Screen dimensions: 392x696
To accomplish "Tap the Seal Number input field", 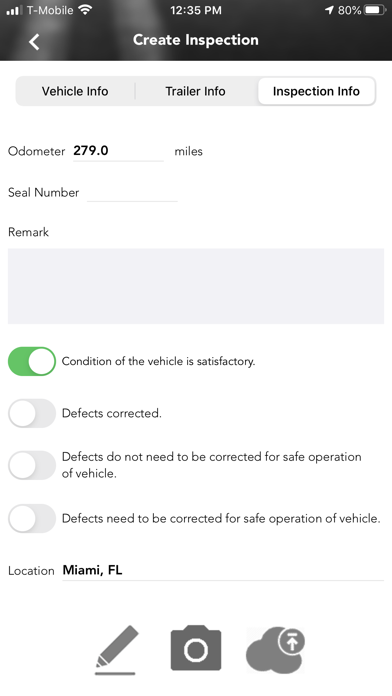I will (132, 193).
